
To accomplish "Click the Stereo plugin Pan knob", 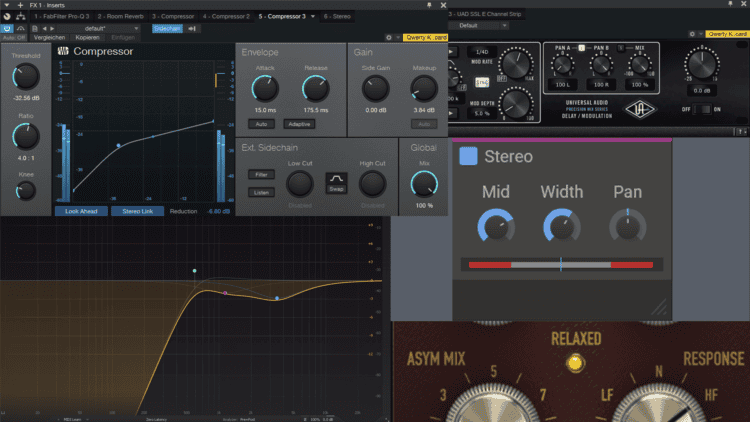I will tap(628, 227).
